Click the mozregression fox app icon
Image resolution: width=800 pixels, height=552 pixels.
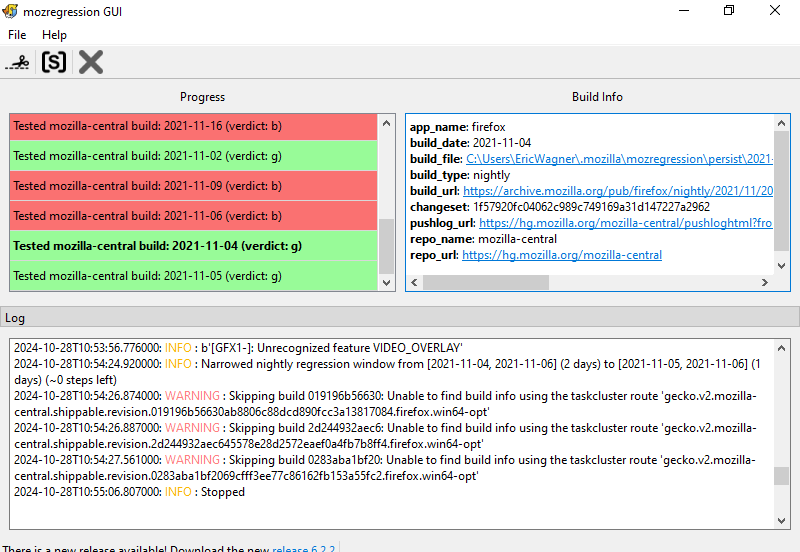10,11
